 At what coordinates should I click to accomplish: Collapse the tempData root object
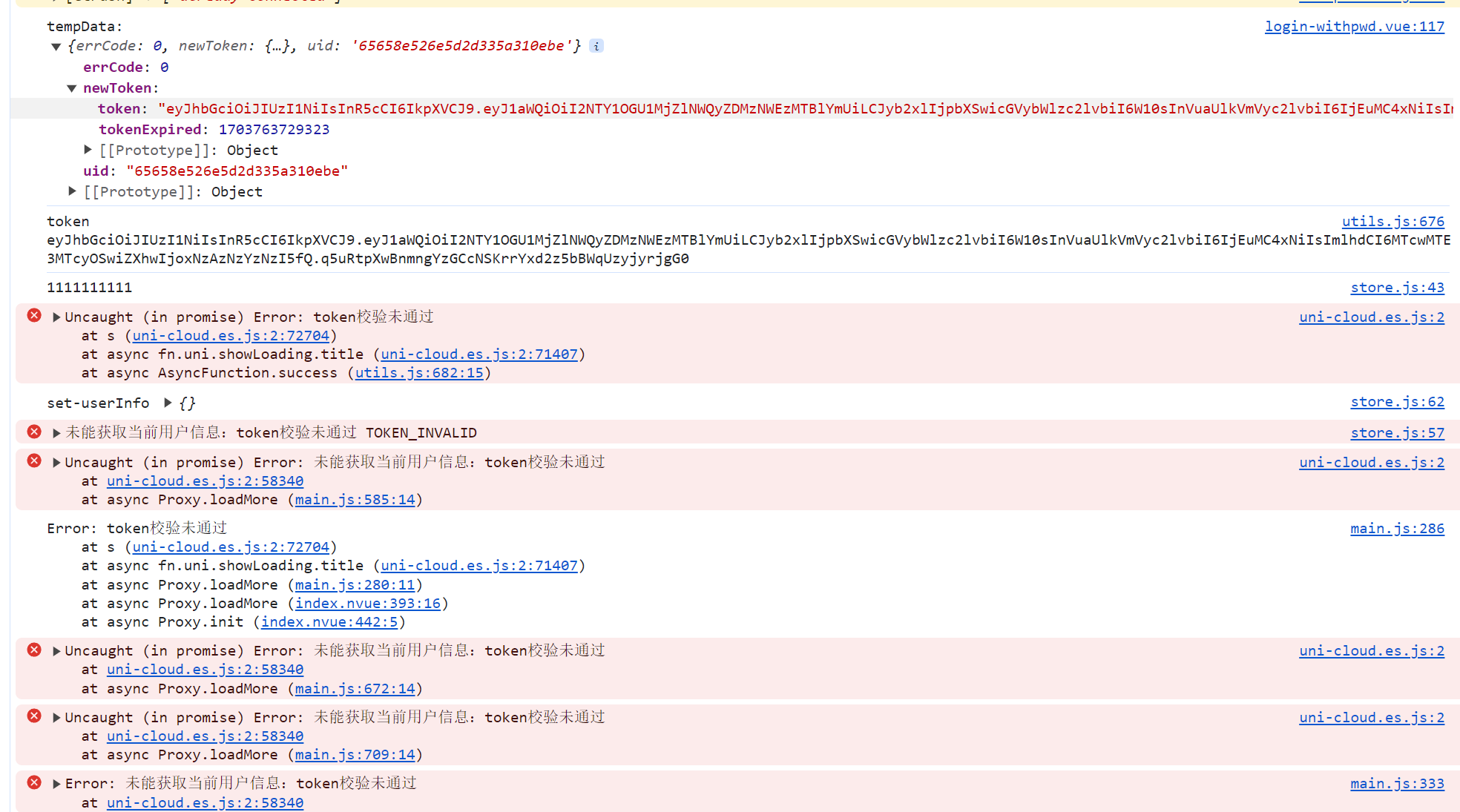56,47
